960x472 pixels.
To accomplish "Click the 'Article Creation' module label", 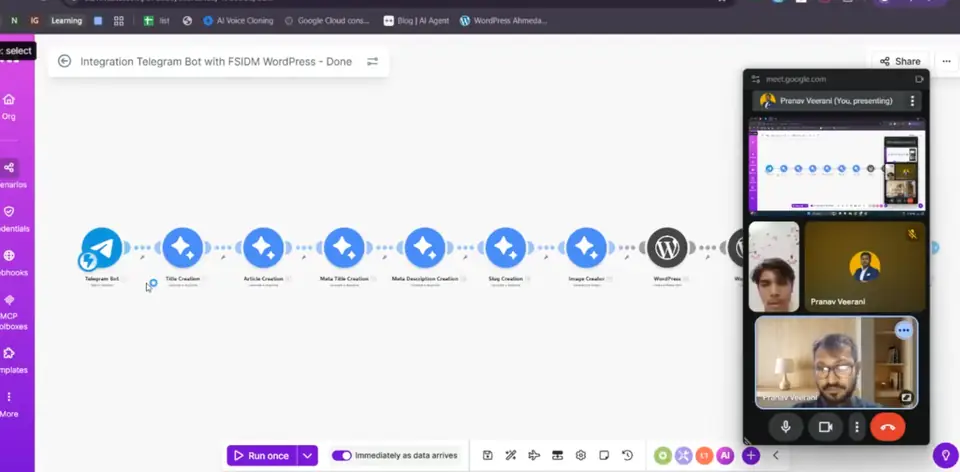I will point(263,279).
